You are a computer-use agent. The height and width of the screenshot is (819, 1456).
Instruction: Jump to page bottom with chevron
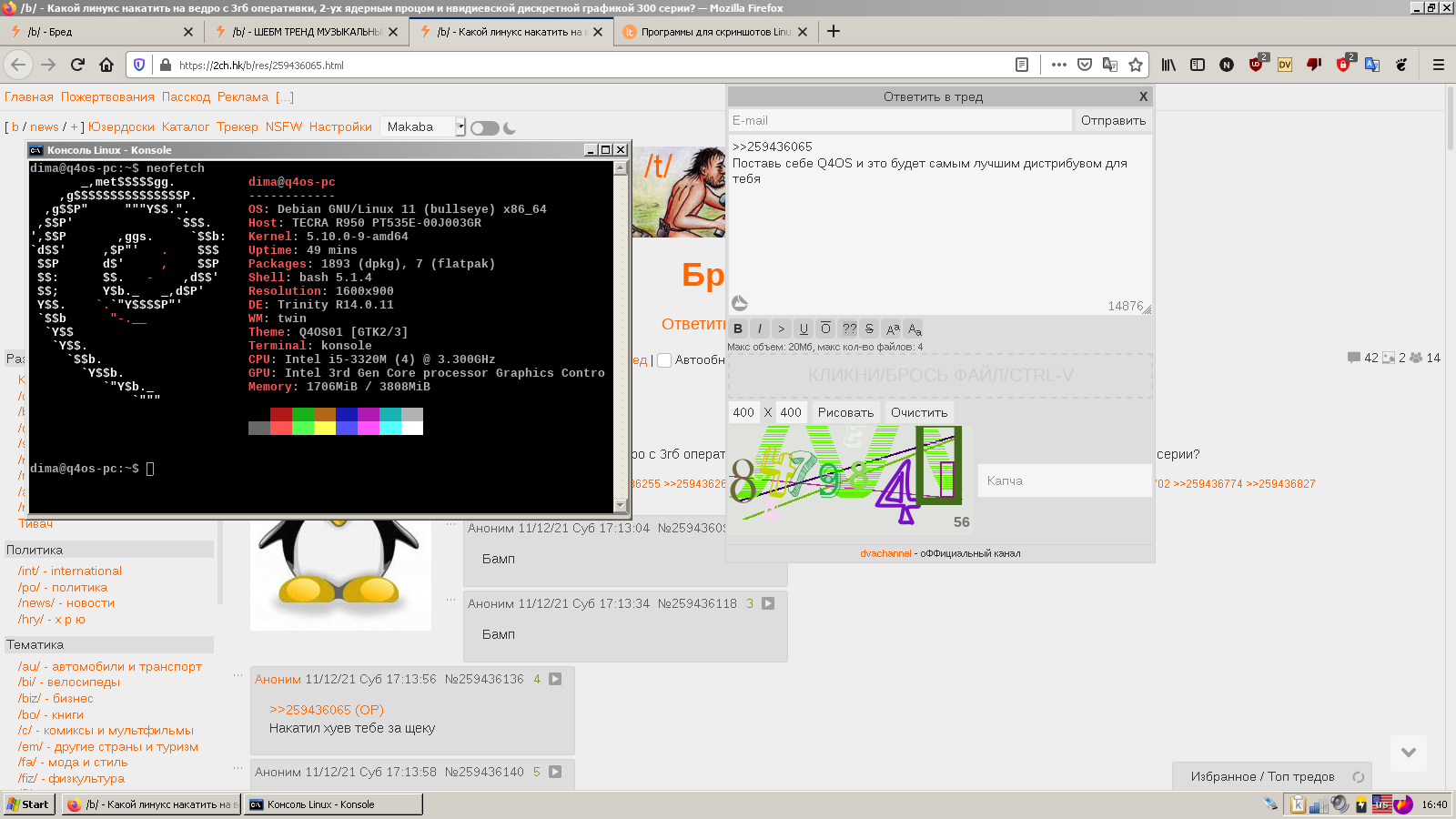[x=1409, y=752]
